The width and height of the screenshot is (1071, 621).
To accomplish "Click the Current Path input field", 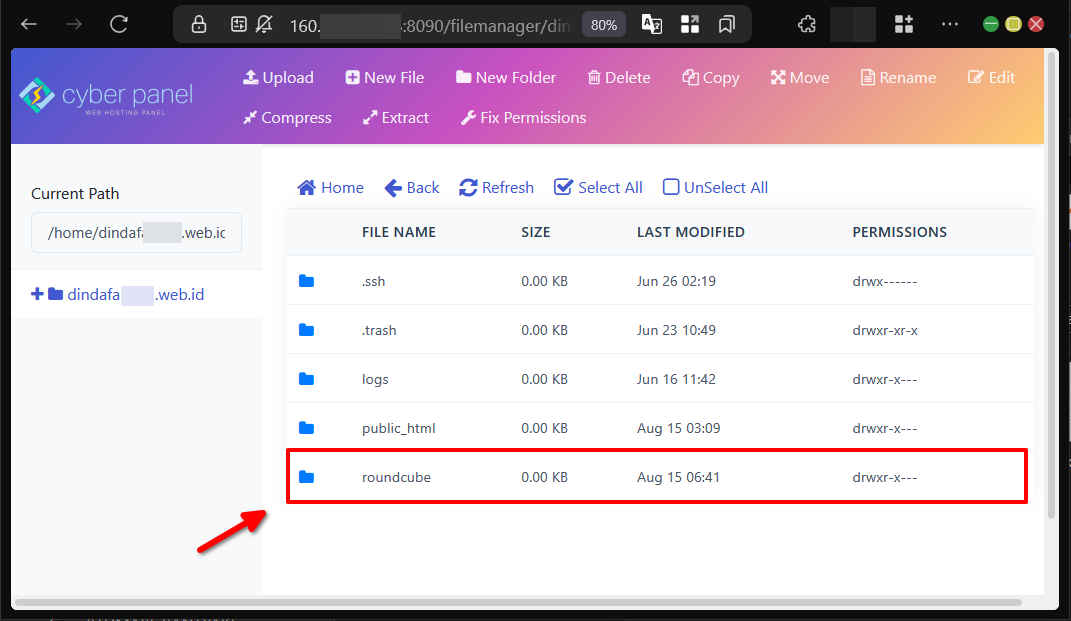I will point(136,233).
